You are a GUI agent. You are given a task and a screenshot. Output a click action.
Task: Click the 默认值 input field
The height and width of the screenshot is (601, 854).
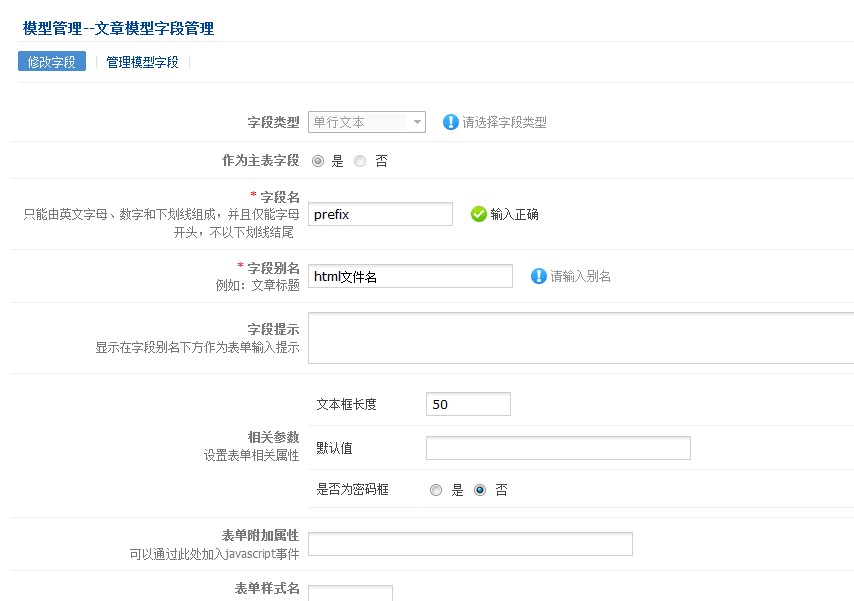click(x=558, y=448)
